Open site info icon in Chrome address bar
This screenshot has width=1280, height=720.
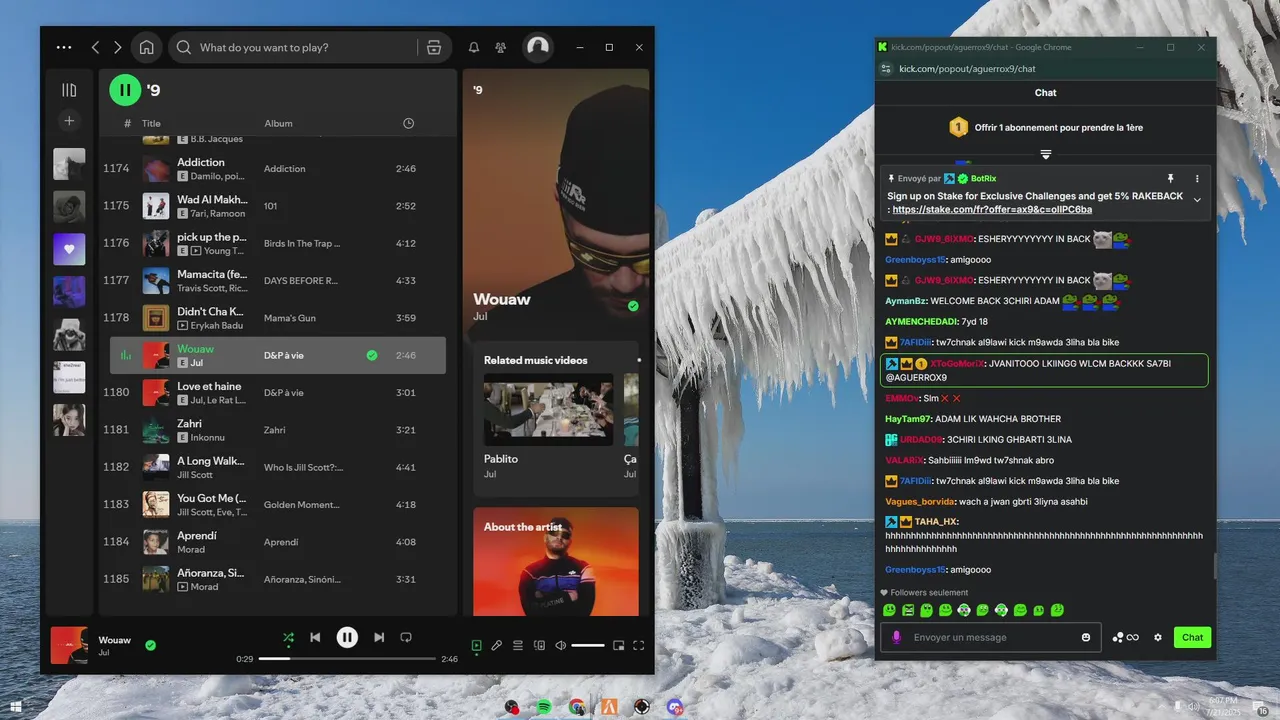[885, 69]
